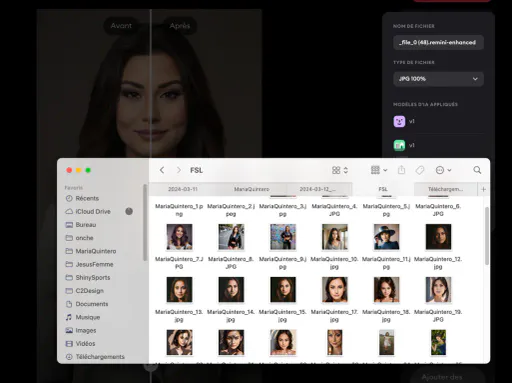This screenshot has height=383, width=512.
Task: Open Récents in sidebar
Action: coord(87,198)
